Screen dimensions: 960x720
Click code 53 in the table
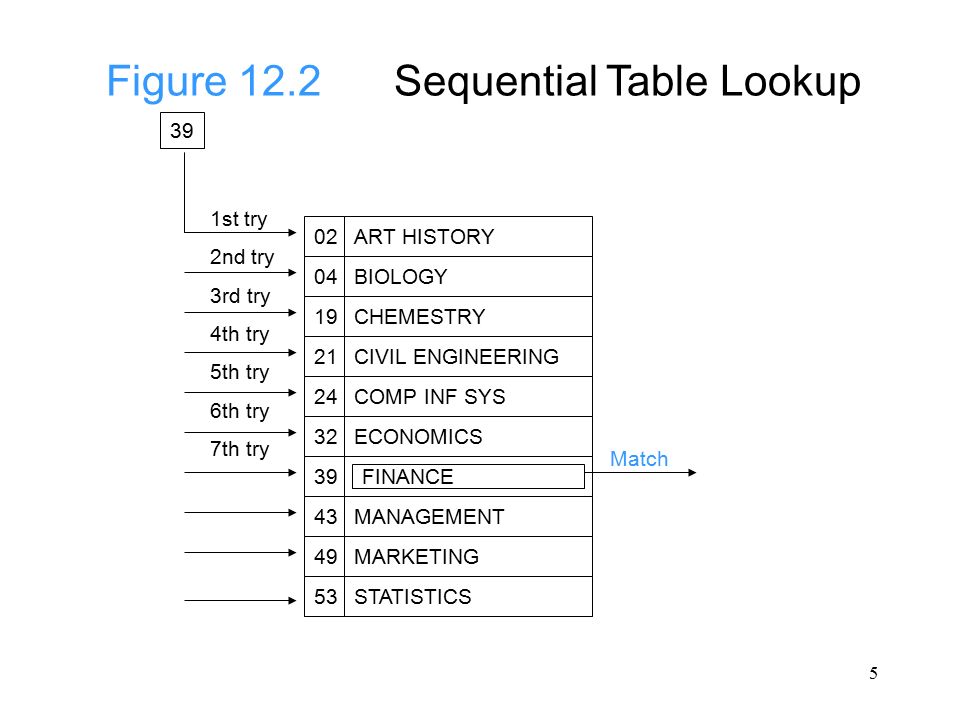click(x=325, y=596)
